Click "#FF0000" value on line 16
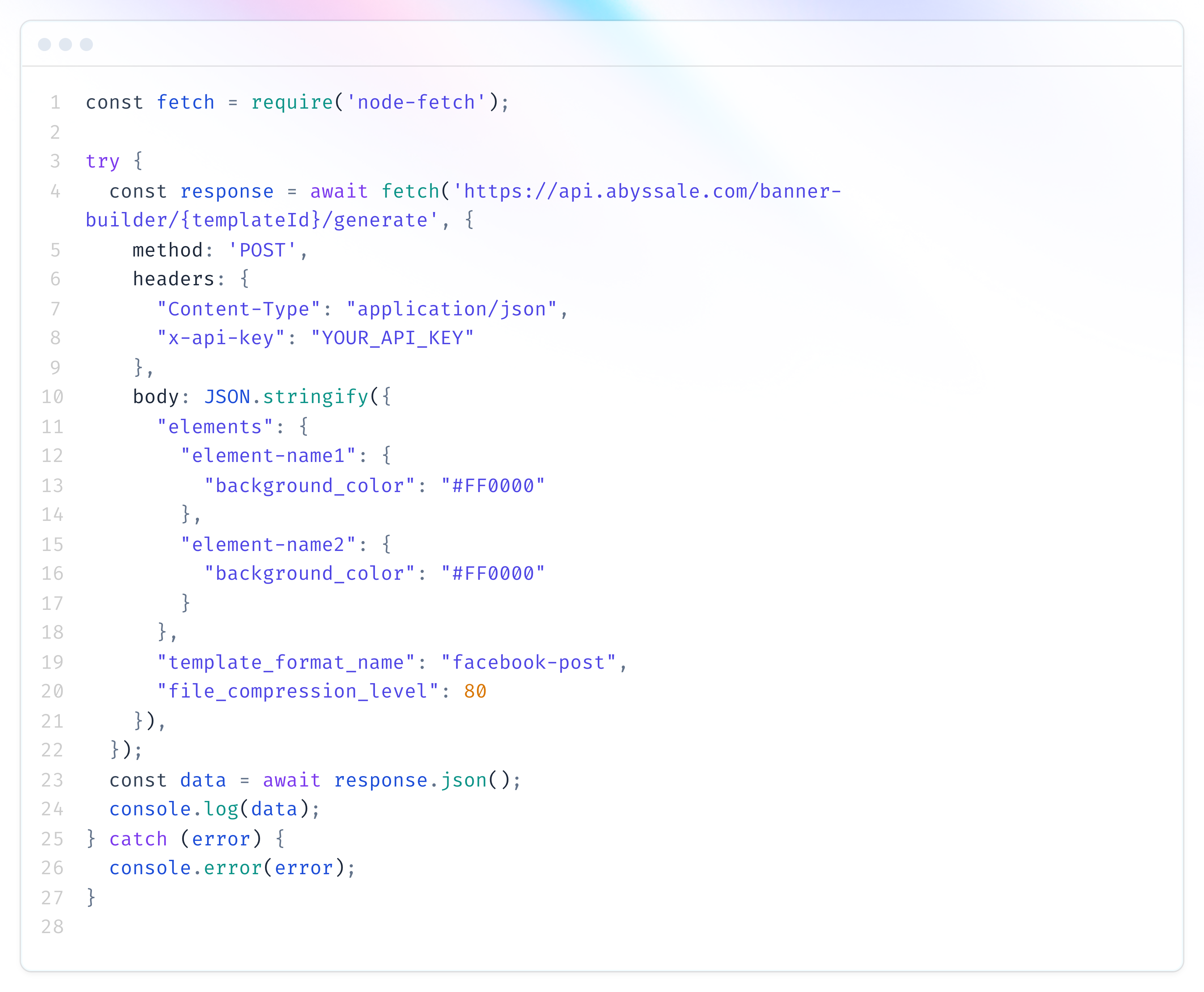 (493, 574)
